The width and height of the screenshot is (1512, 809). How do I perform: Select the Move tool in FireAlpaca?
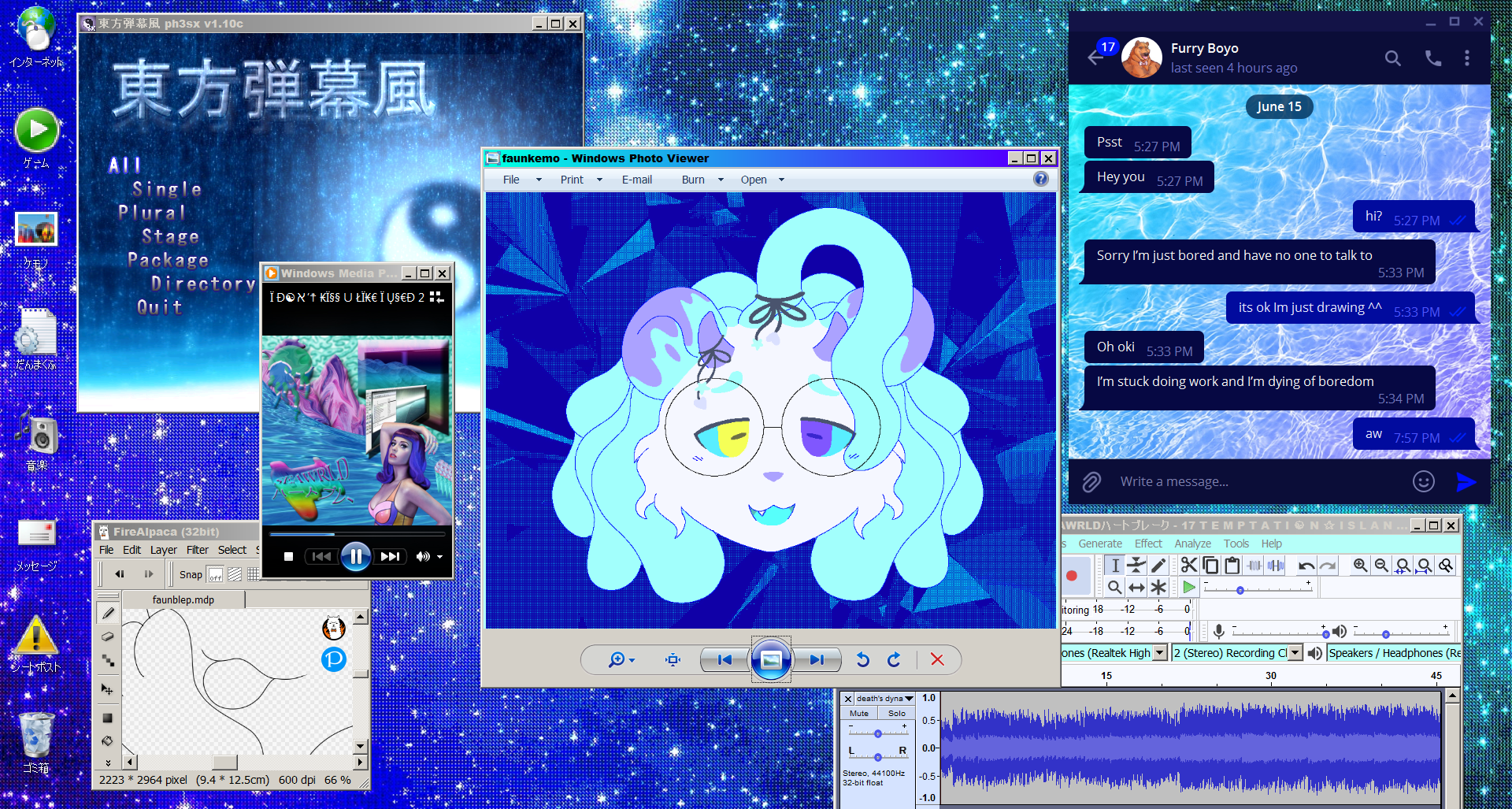(x=108, y=689)
